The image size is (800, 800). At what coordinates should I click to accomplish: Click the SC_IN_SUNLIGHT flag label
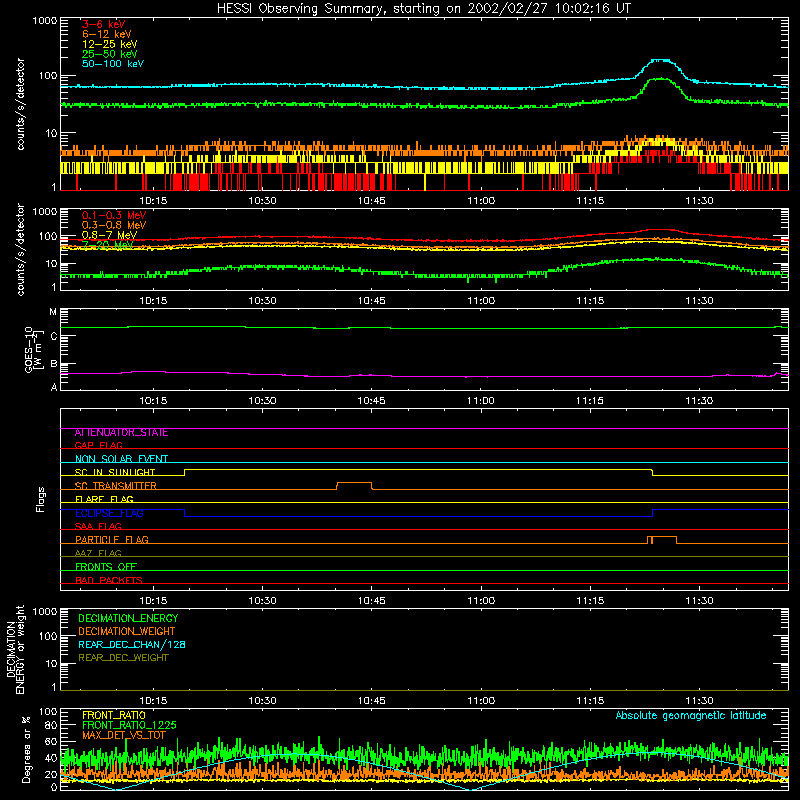pyautogui.click(x=115, y=472)
